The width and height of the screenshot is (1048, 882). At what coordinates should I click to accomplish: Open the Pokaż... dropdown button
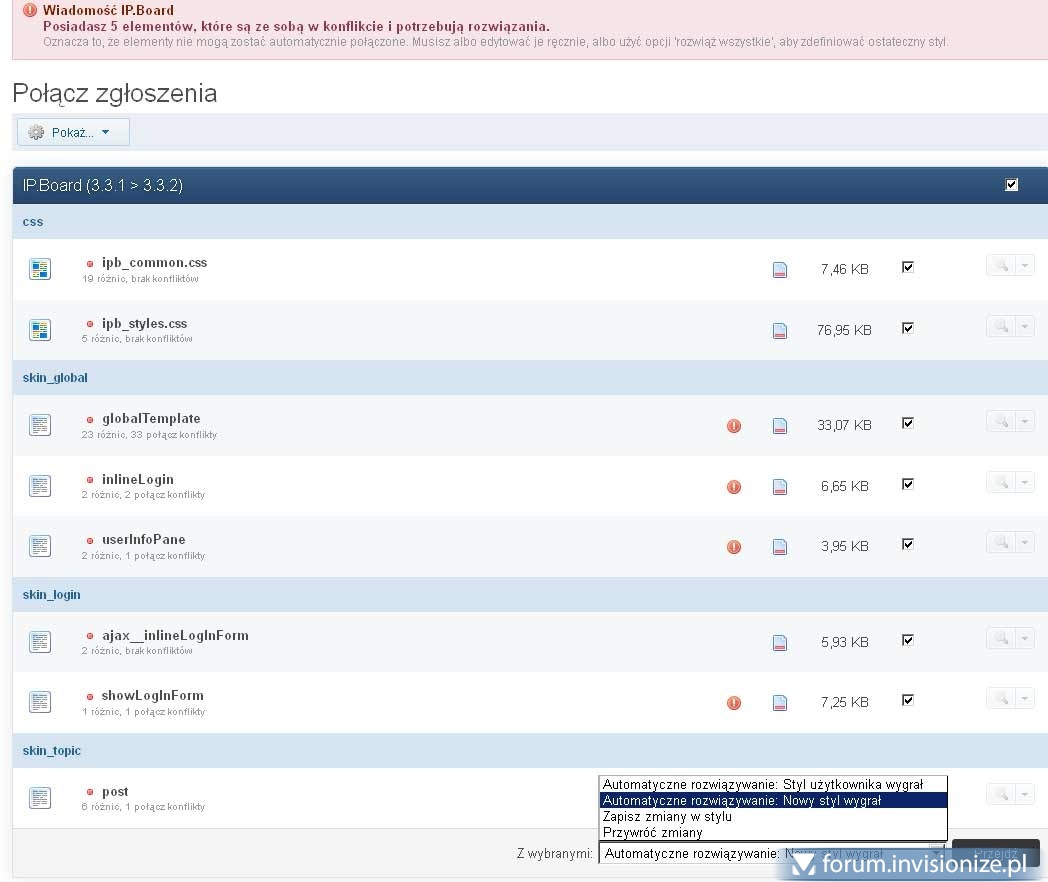point(73,132)
